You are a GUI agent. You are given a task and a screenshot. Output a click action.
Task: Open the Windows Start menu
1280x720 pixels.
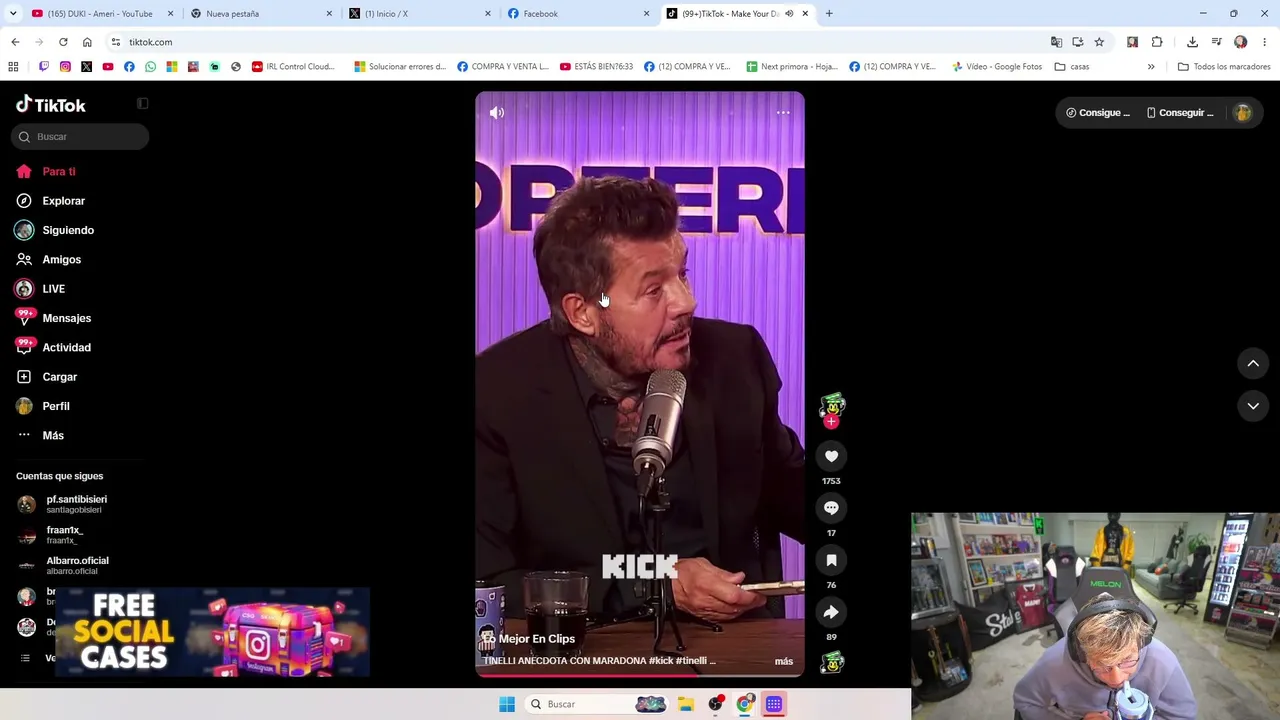pos(507,704)
